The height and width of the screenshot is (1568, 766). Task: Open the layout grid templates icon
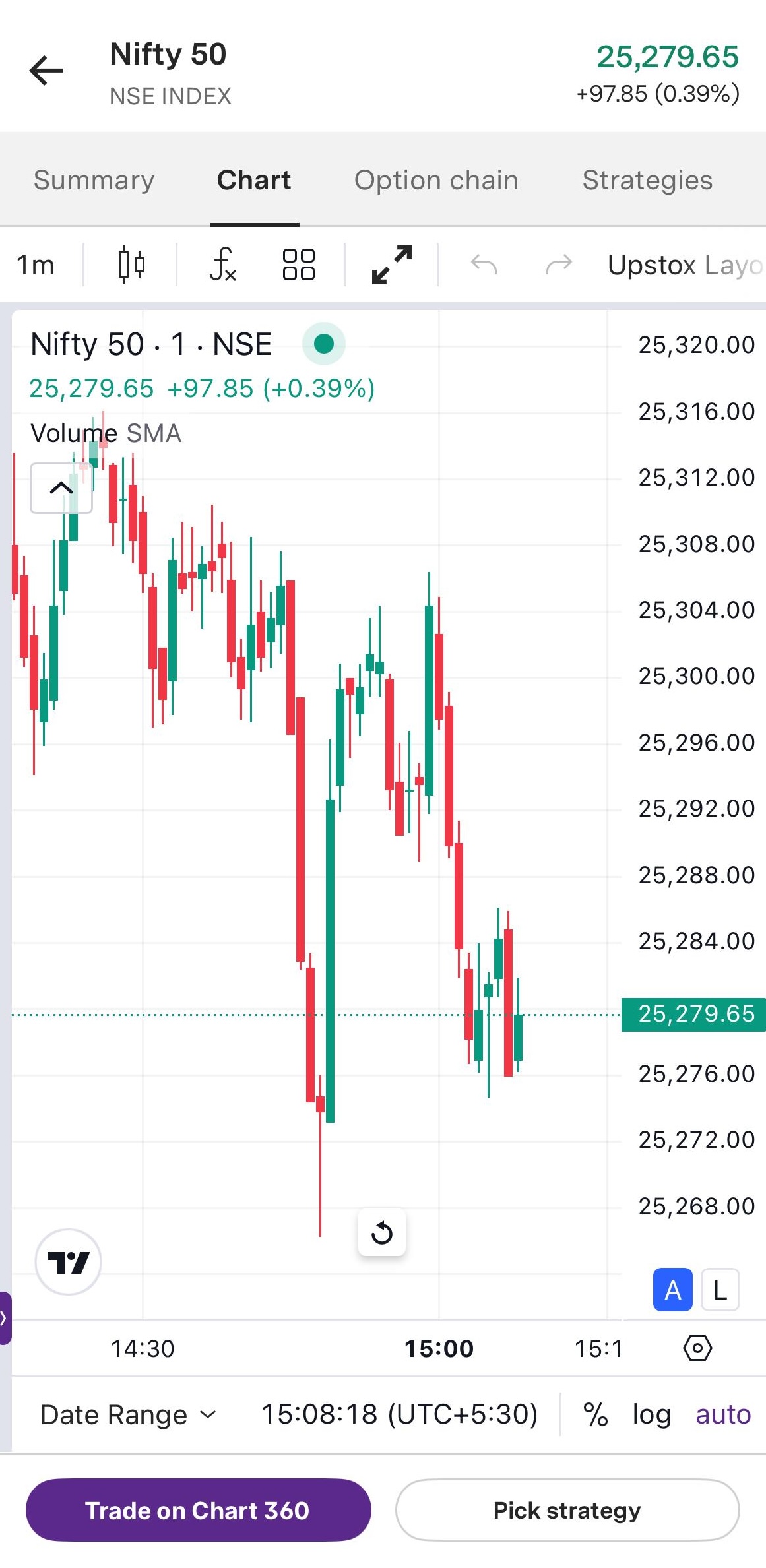tap(298, 265)
